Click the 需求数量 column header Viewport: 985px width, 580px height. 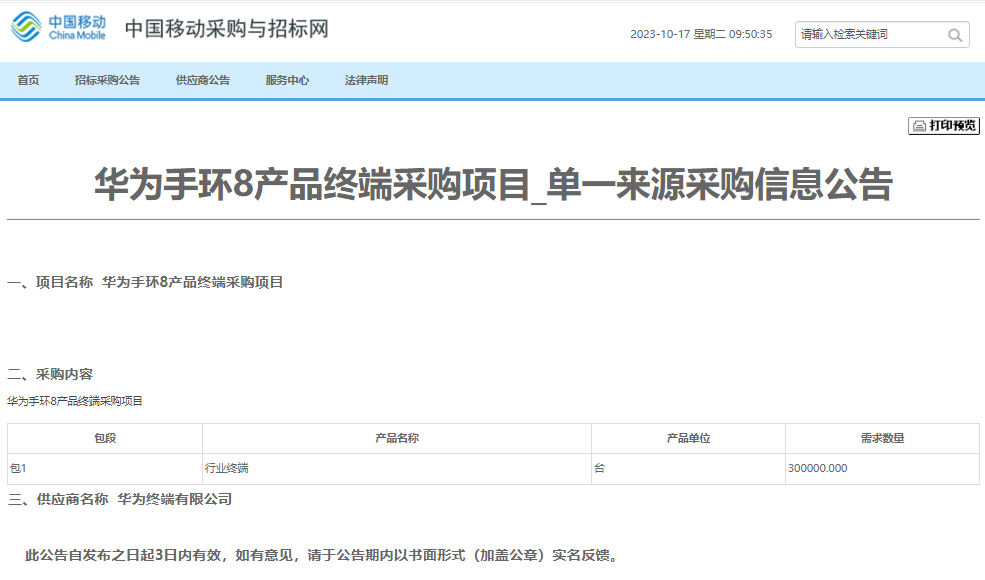click(x=883, y=439)
